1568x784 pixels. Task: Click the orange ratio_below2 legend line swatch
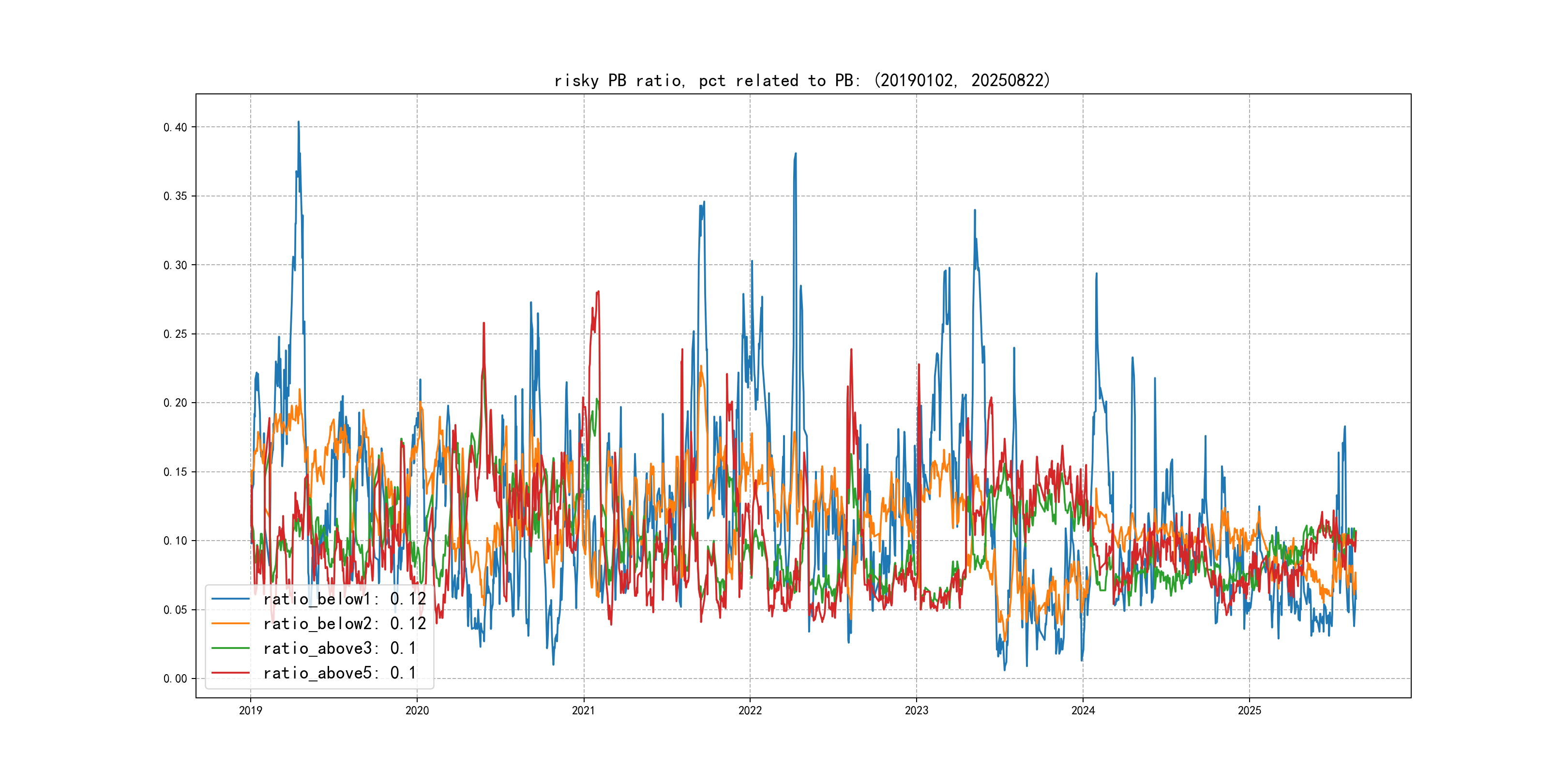(x=230, y=623)
